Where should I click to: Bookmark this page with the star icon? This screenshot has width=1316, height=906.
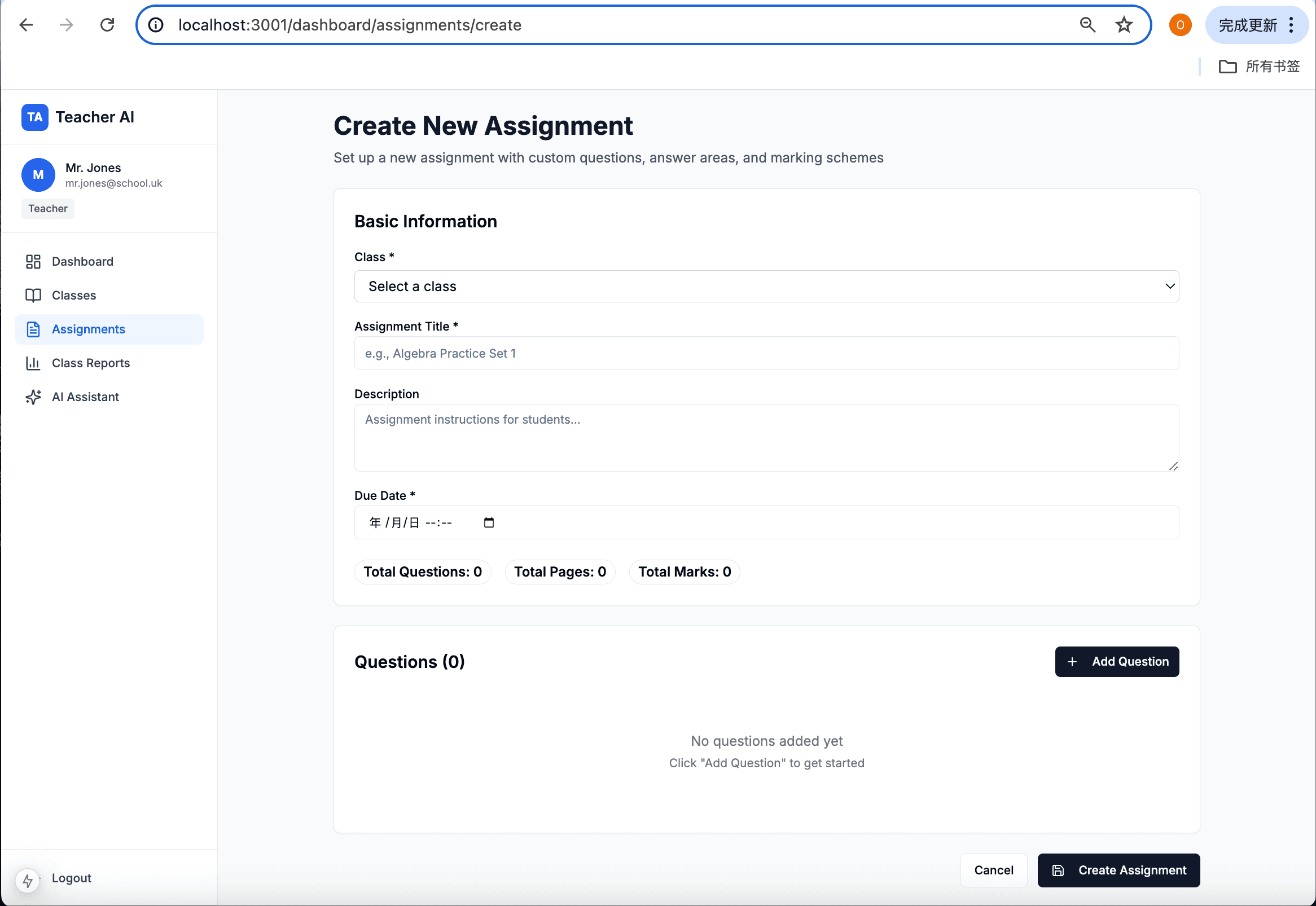point(1123,24)
